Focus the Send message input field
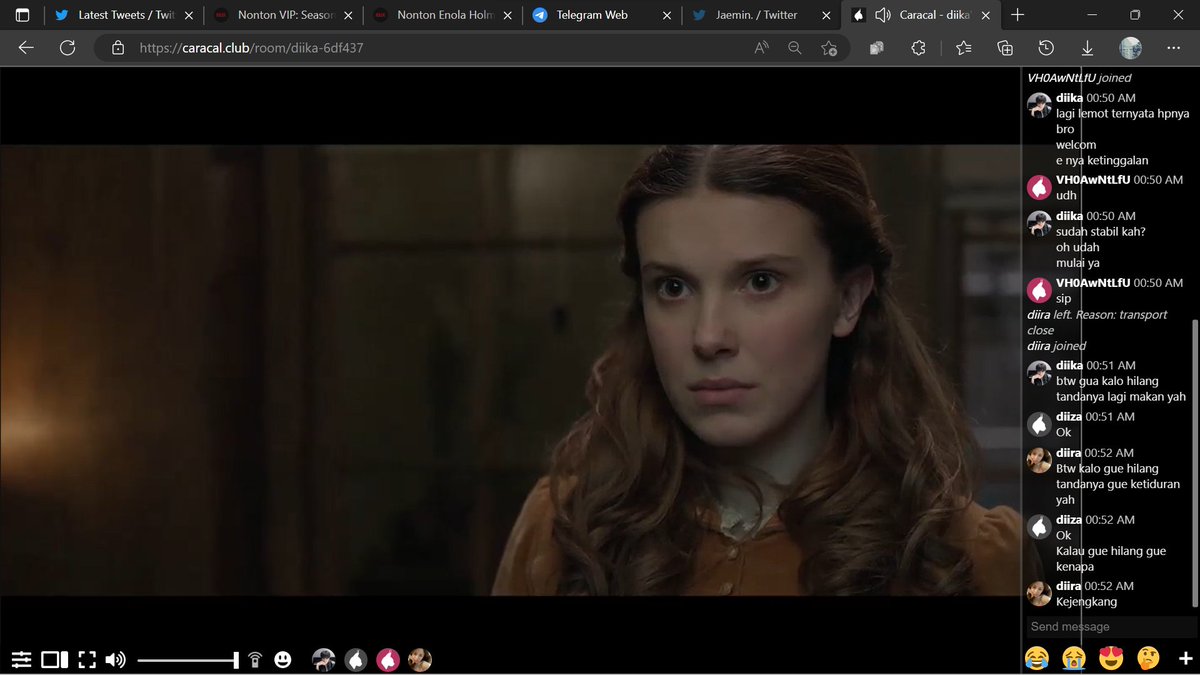The width and height of the screenshot is (1200, 675). click(x=1110, y=626)
